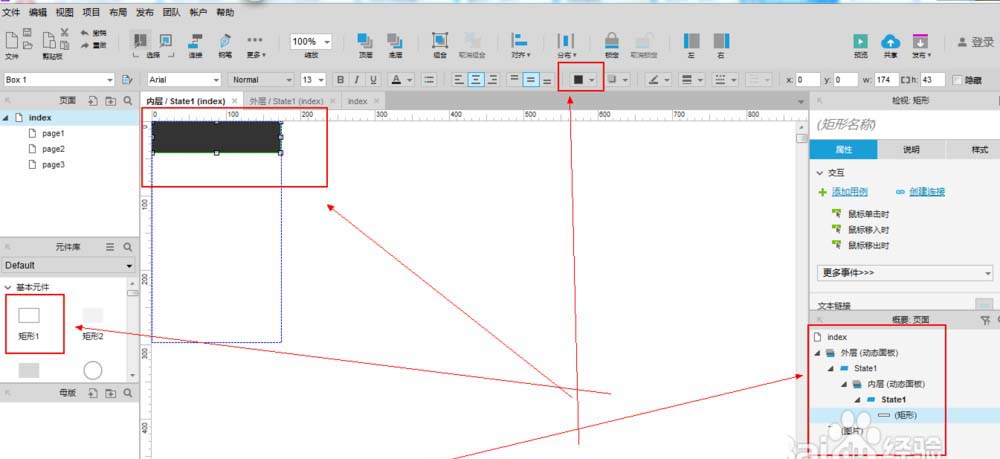
Task: Collapse the index page tree node
Action: pyautogui.click(x=6, y=118)
